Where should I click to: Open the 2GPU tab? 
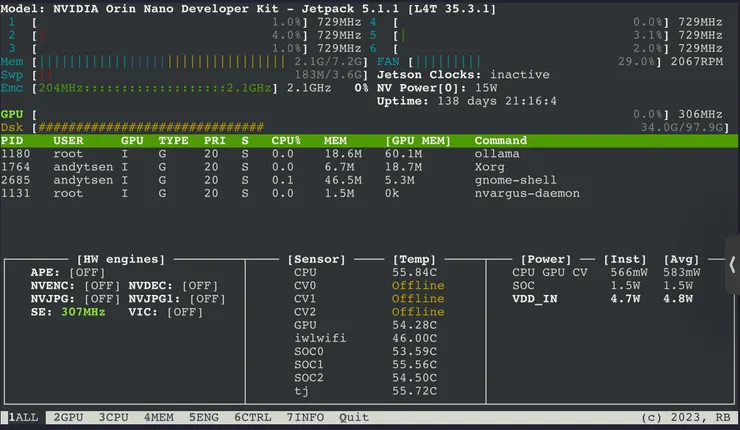coord(68,417)
